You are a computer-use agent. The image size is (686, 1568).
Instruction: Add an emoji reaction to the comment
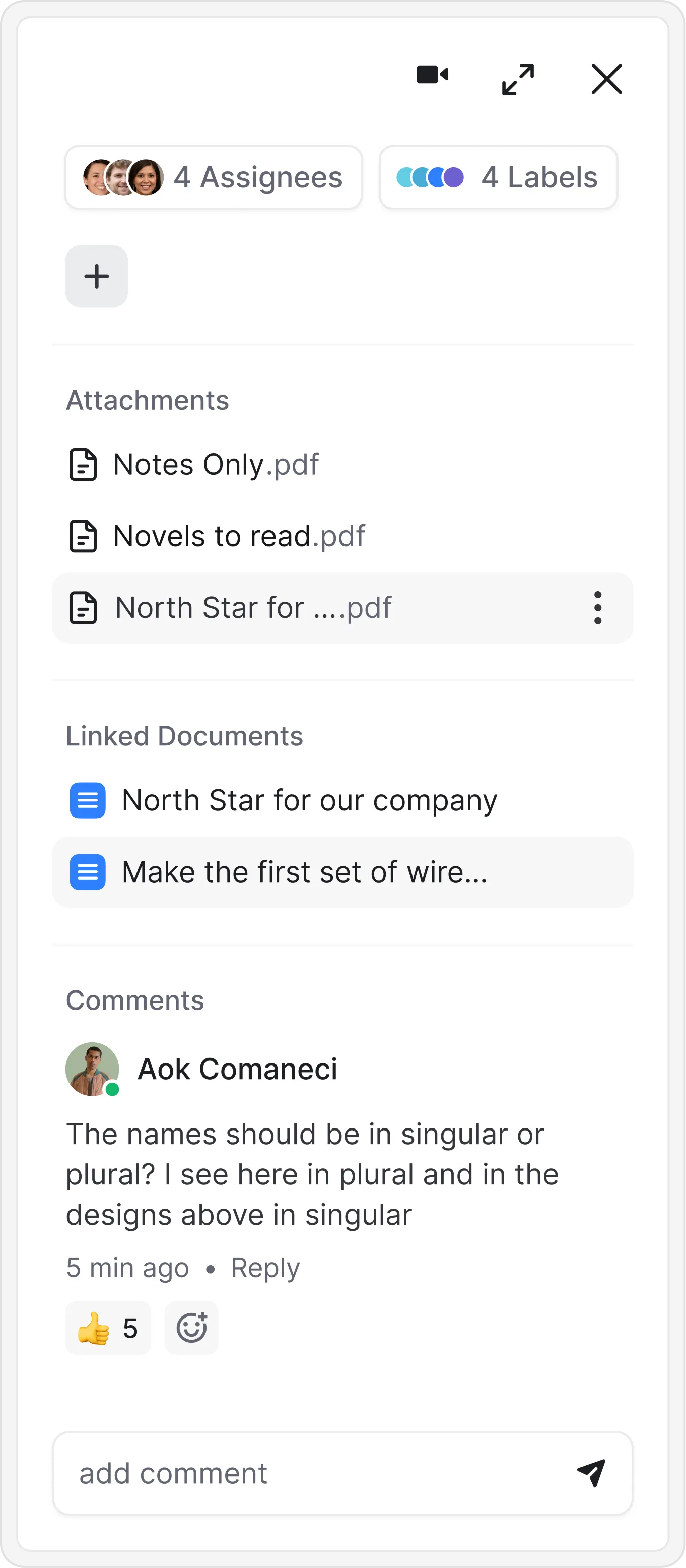tap(191, 1328)
